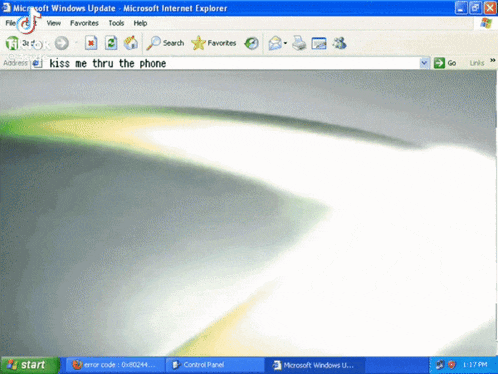Expand the address bar dropdown
498x374 pixels.
click(424, 63)
